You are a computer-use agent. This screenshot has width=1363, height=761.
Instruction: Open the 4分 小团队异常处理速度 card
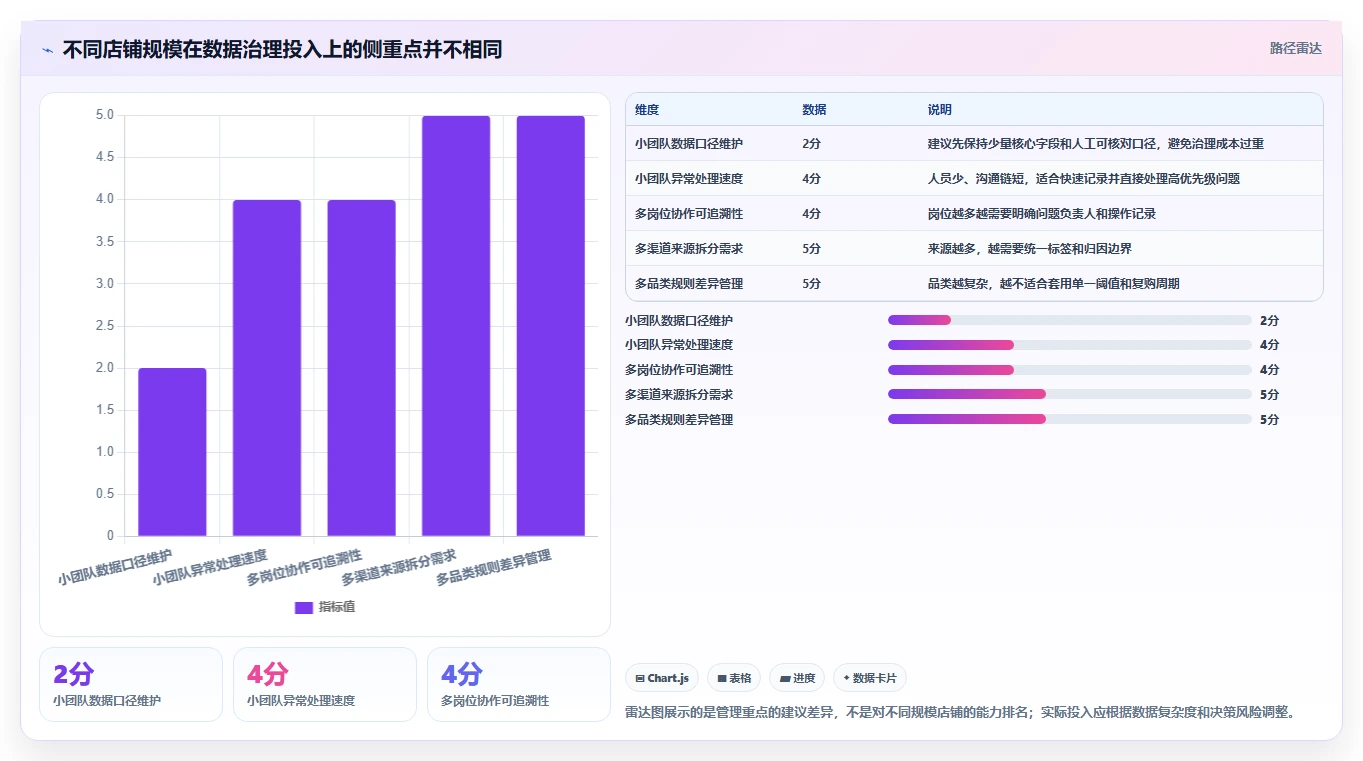pos(325,684)
